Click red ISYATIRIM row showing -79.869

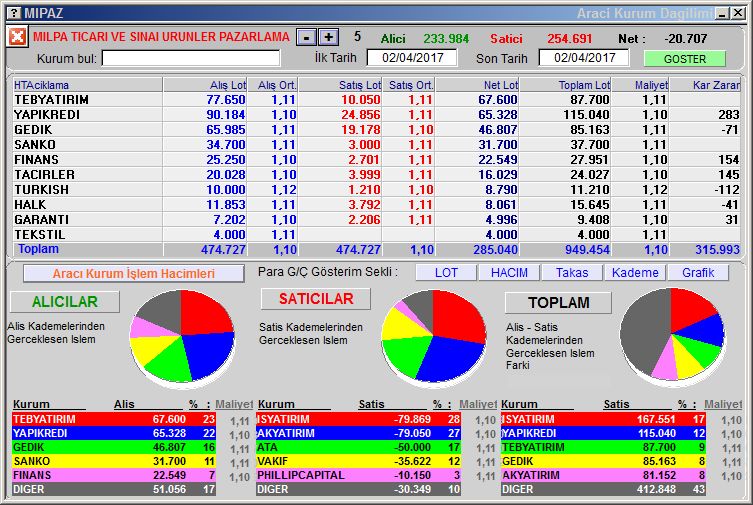pos(359,419)
